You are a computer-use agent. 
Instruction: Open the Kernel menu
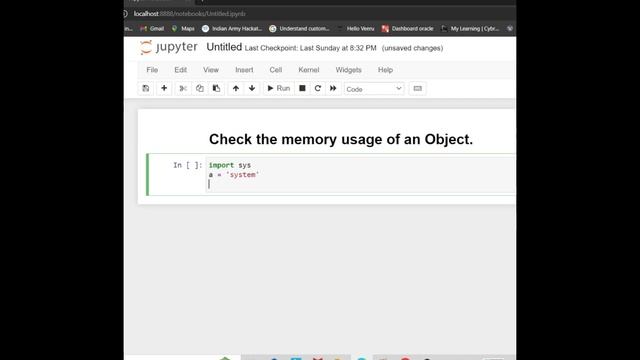click(x=309, y=70)
